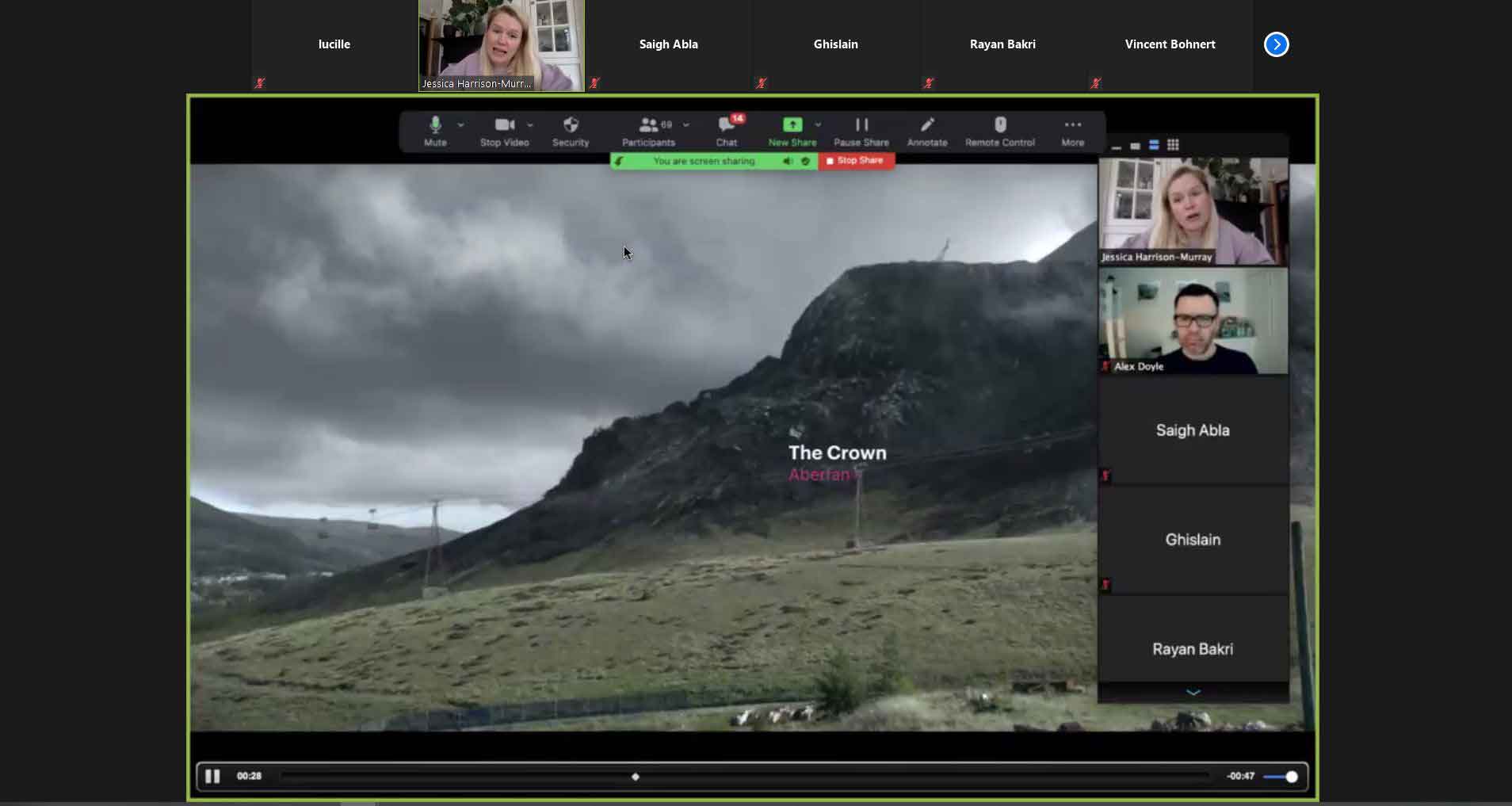This screenshot has height=806, width=1512.
Task: Click the remaining time -00:47
Action: point(1240,776)
